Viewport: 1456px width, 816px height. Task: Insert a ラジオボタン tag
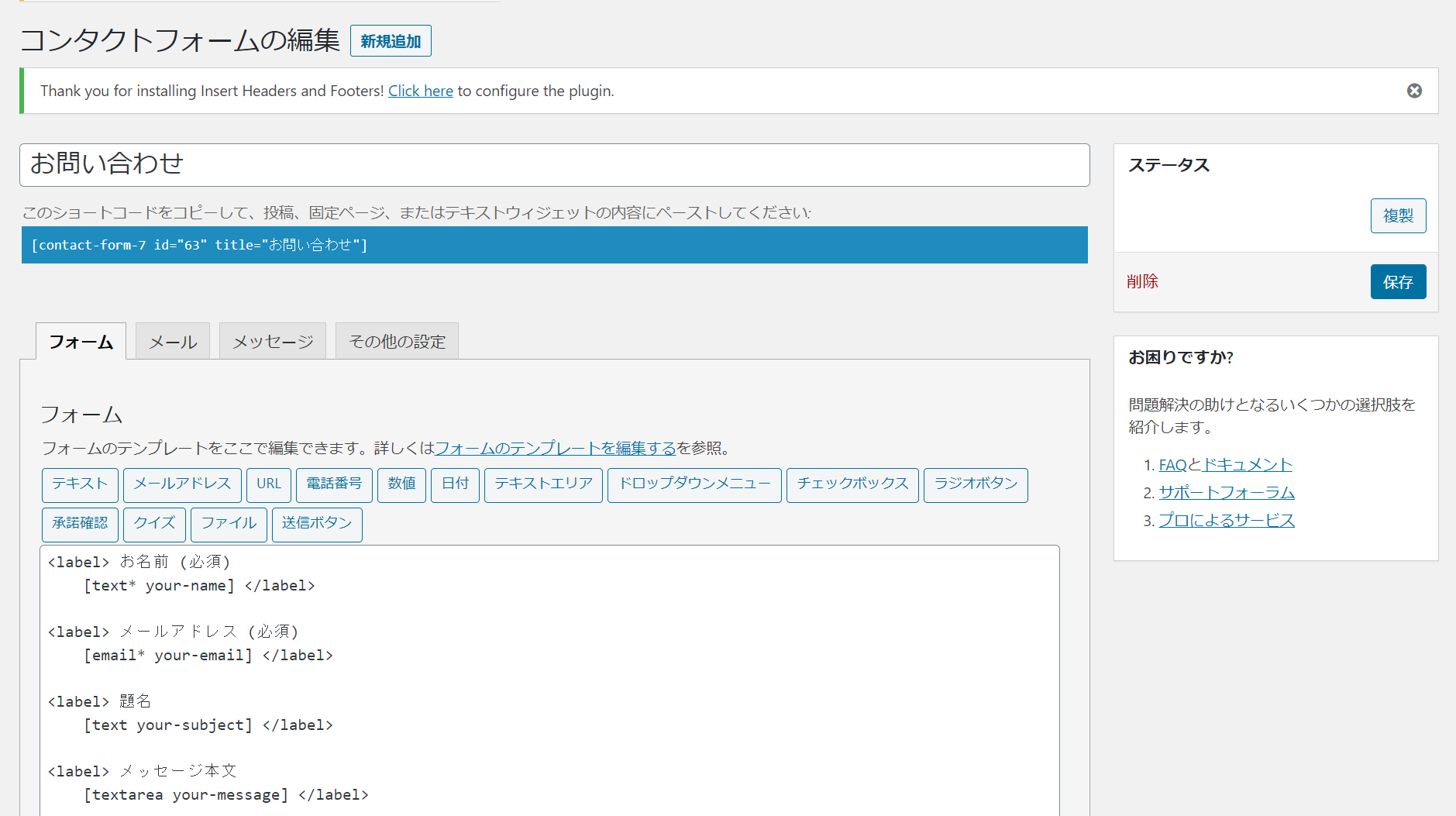(x=976, y=484)
